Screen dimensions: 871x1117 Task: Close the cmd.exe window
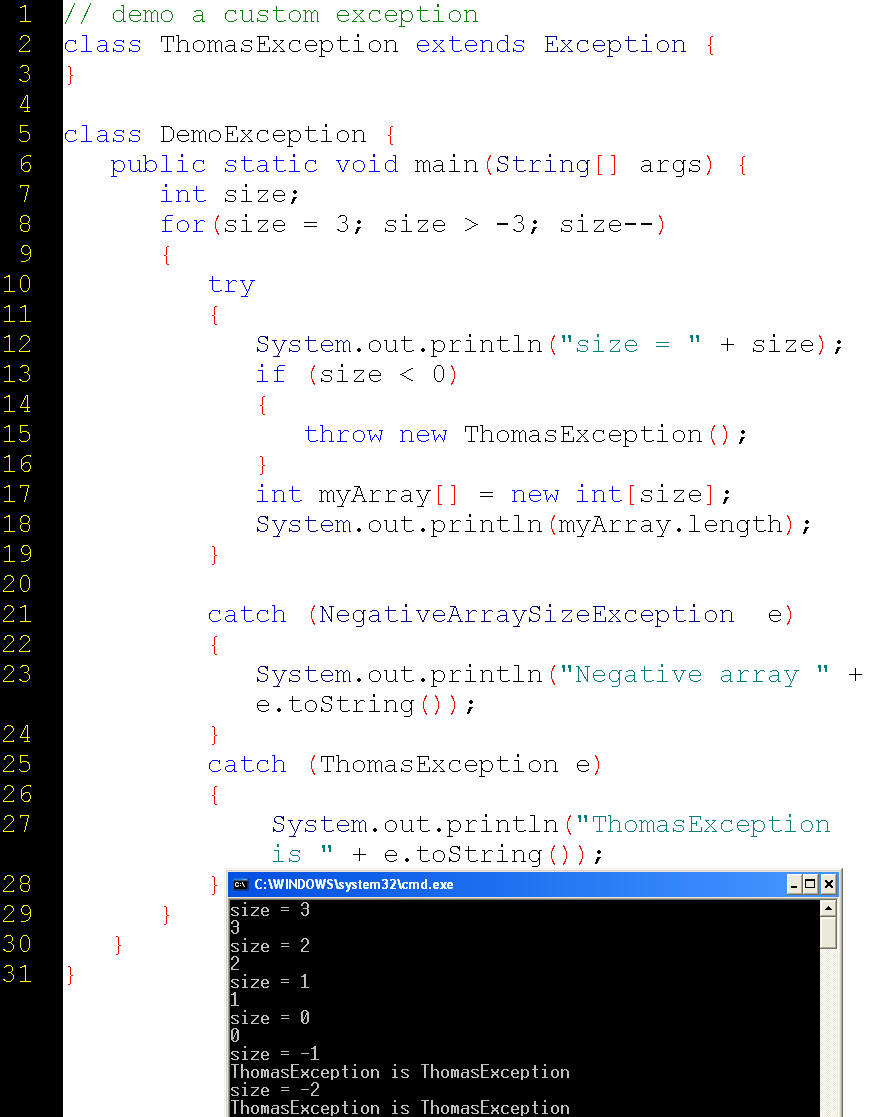pyautogui.click(x=828, y=885)
